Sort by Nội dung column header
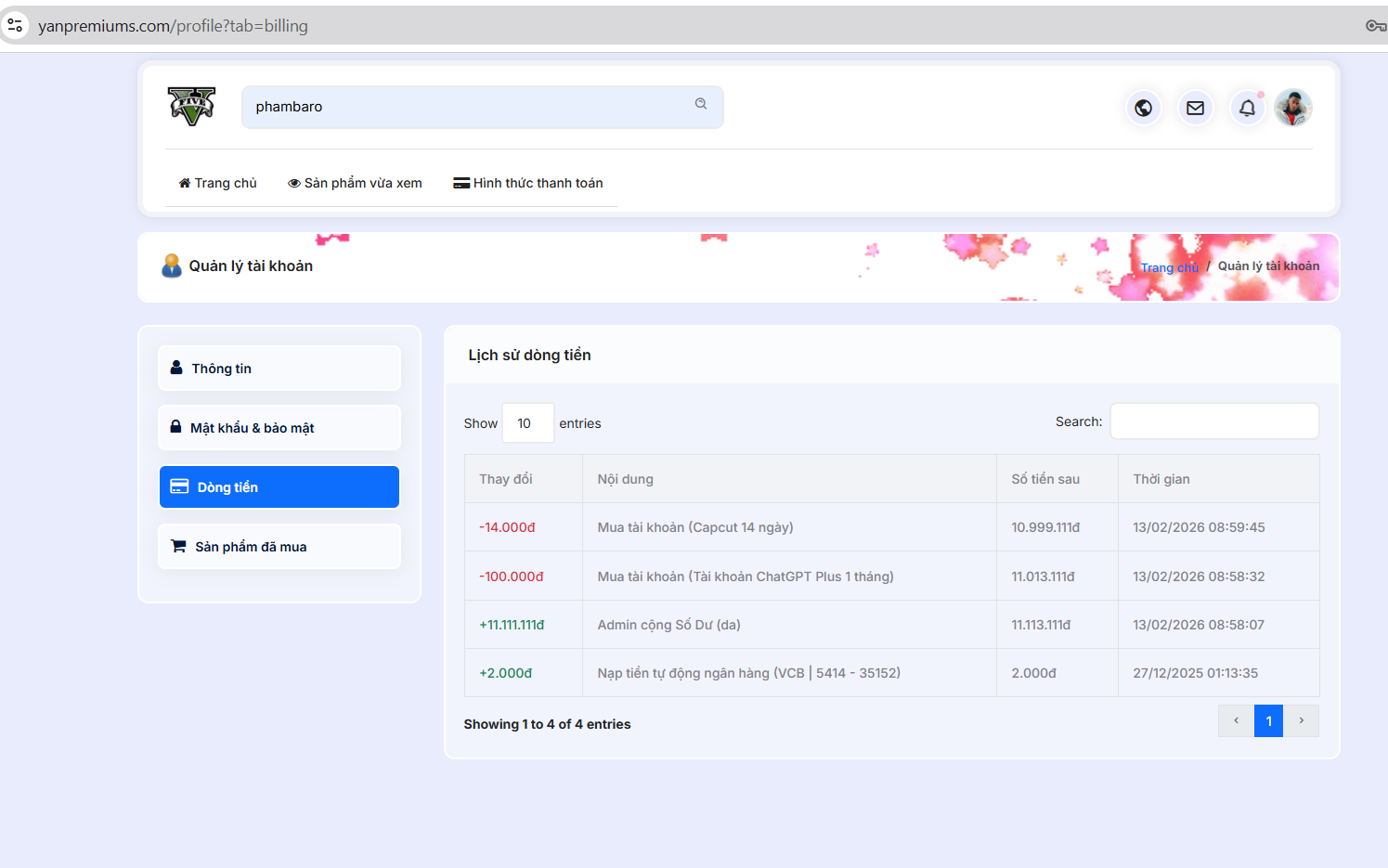The image size is (1388, 868). (789, 479)
